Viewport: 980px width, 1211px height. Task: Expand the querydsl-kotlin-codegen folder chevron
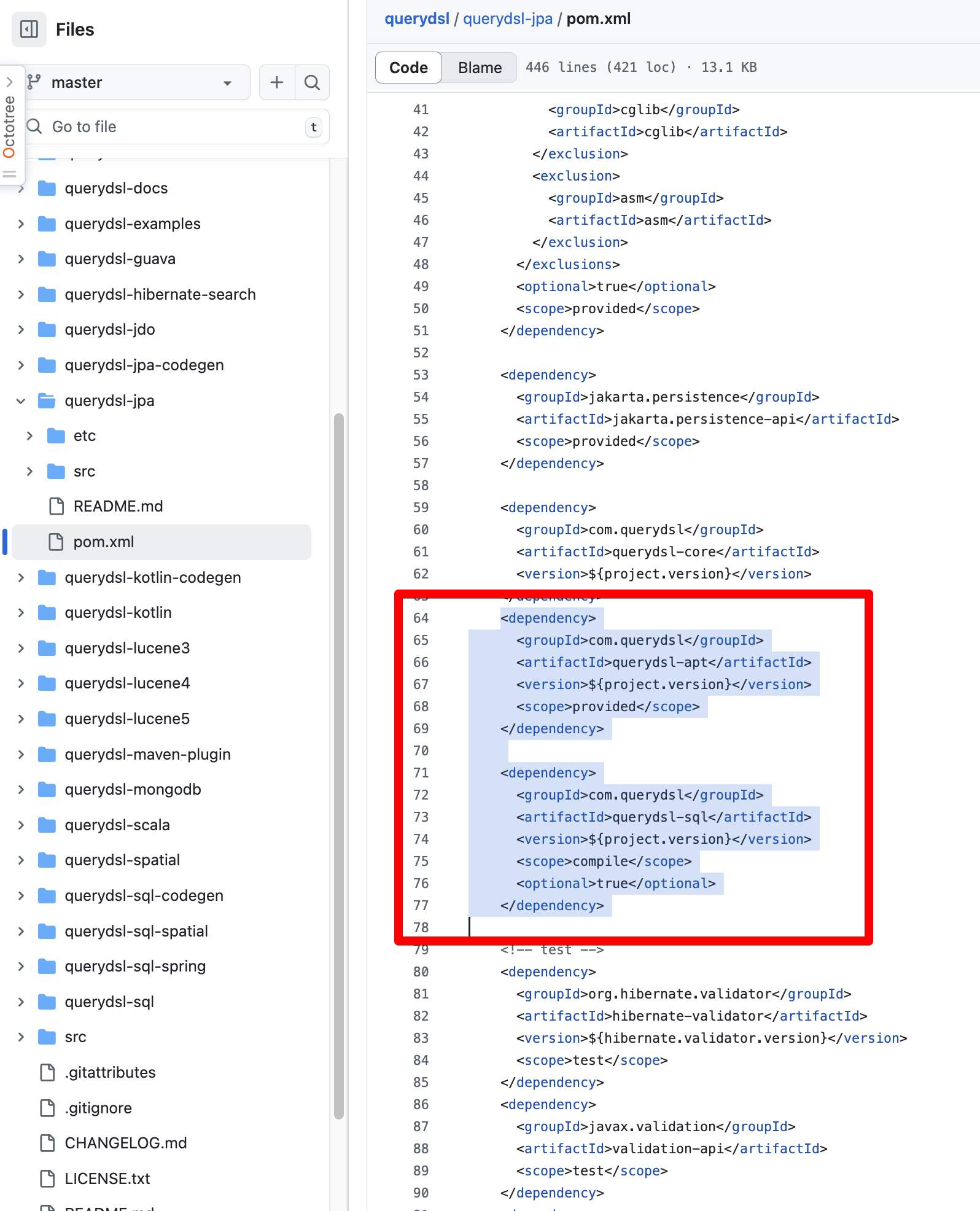point(21,578)
